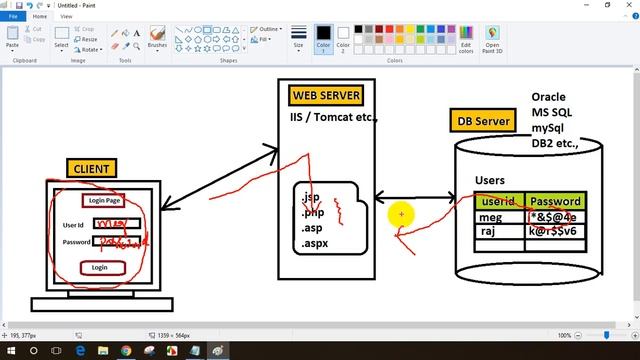Image resolution: width=640 pixels, height=360 pixels.
Task: Select the Text tool
Action: point(137,34)
